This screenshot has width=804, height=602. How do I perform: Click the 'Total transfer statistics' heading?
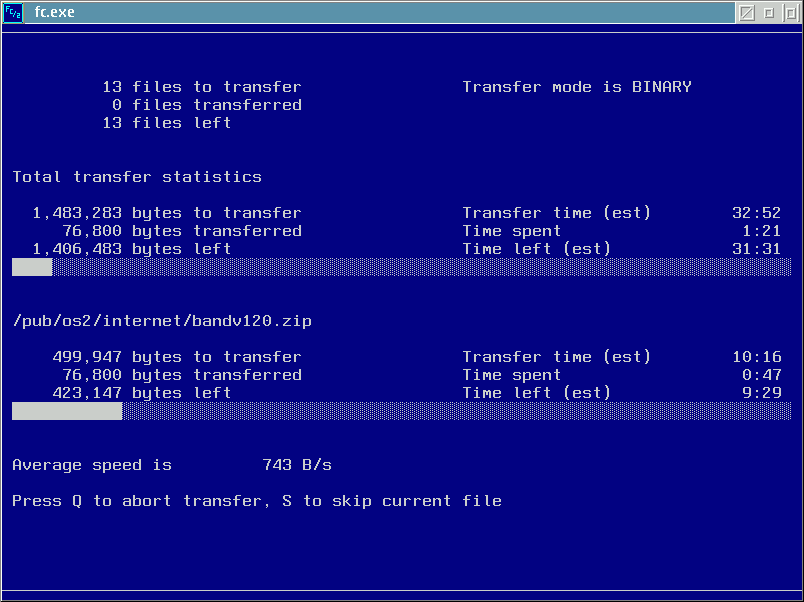click(x=137, y=177)
